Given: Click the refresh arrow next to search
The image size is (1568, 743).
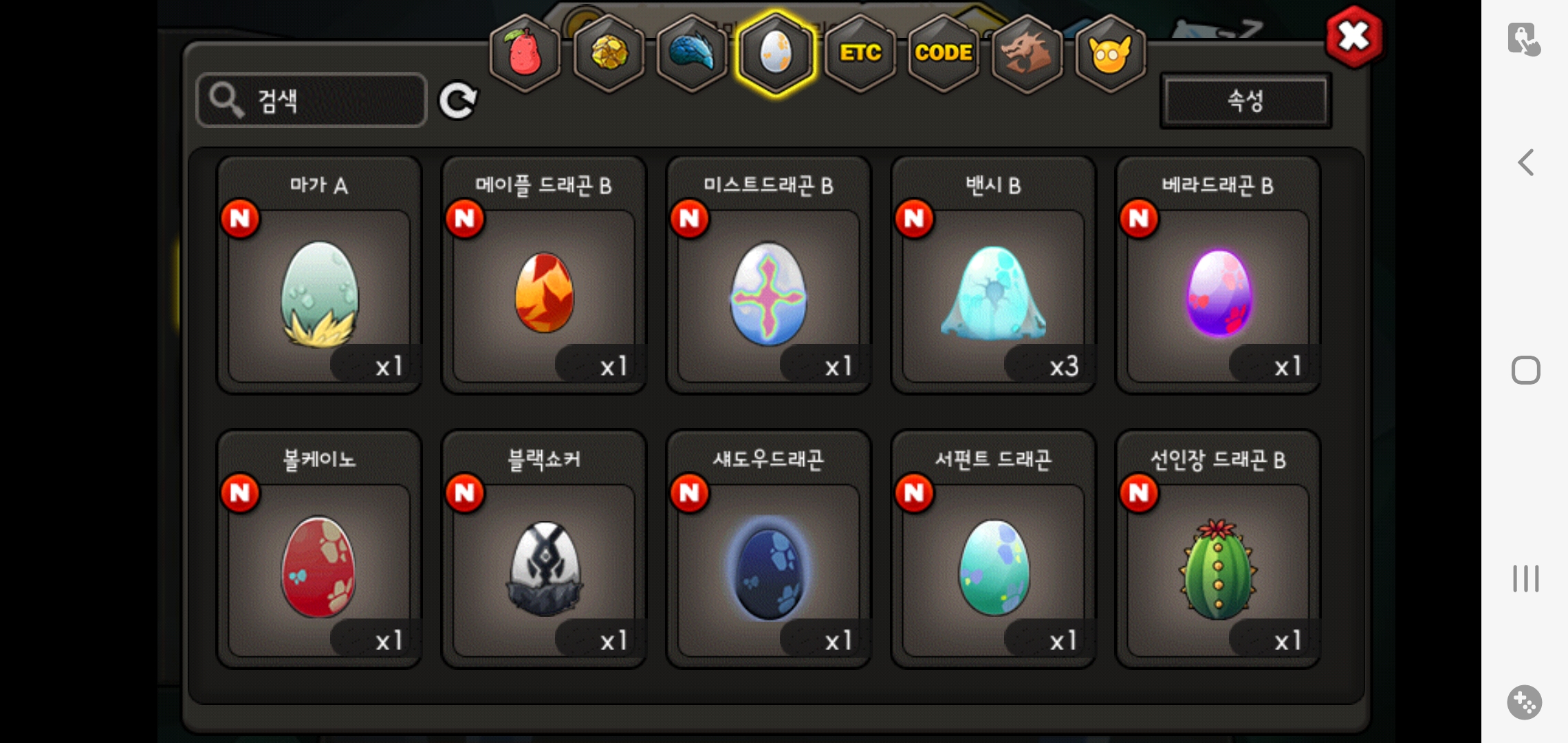Looking at the screenshot, I should pyautogui.click(x=458, y=101).
